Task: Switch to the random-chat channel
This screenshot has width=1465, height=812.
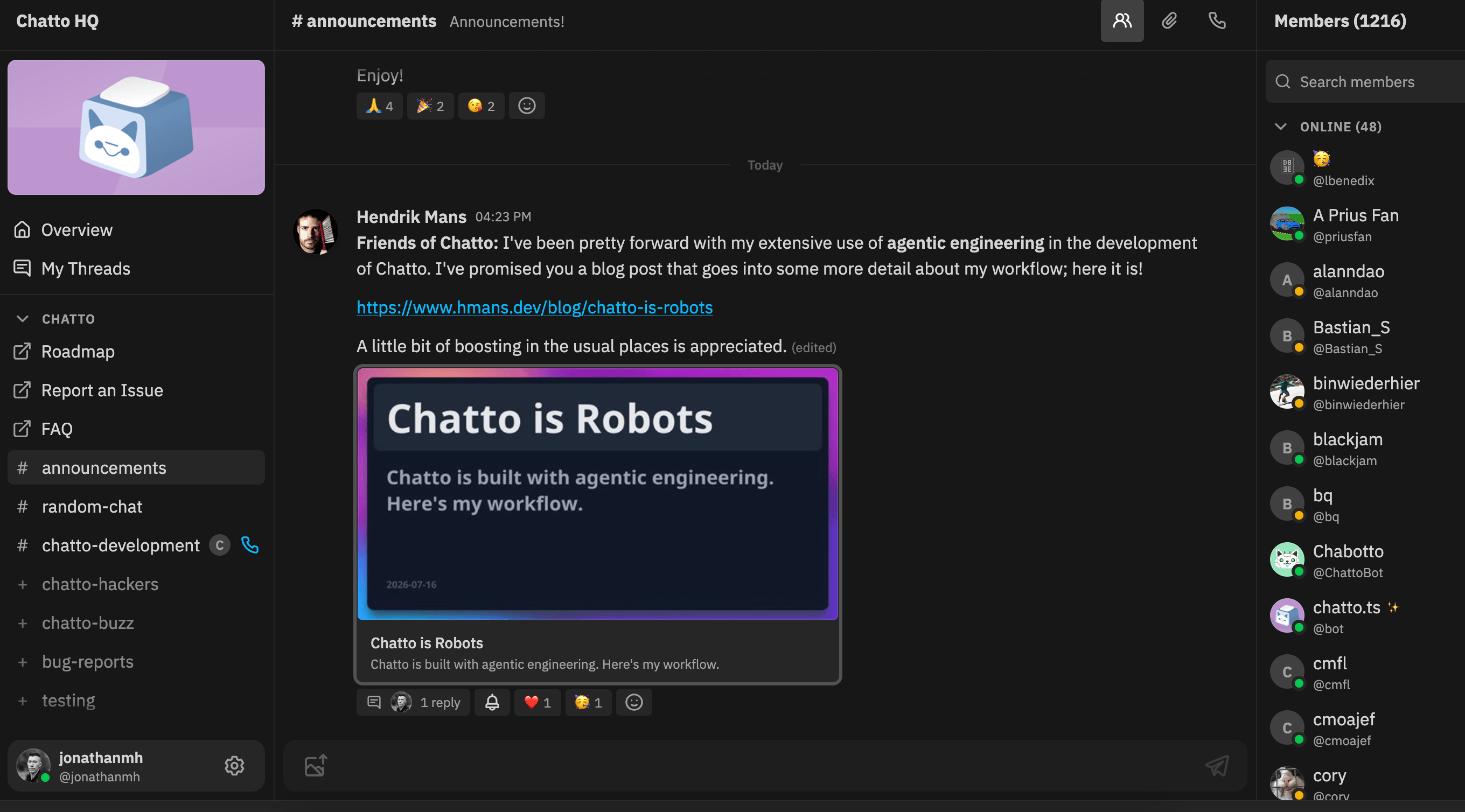Action: [136, 506]
